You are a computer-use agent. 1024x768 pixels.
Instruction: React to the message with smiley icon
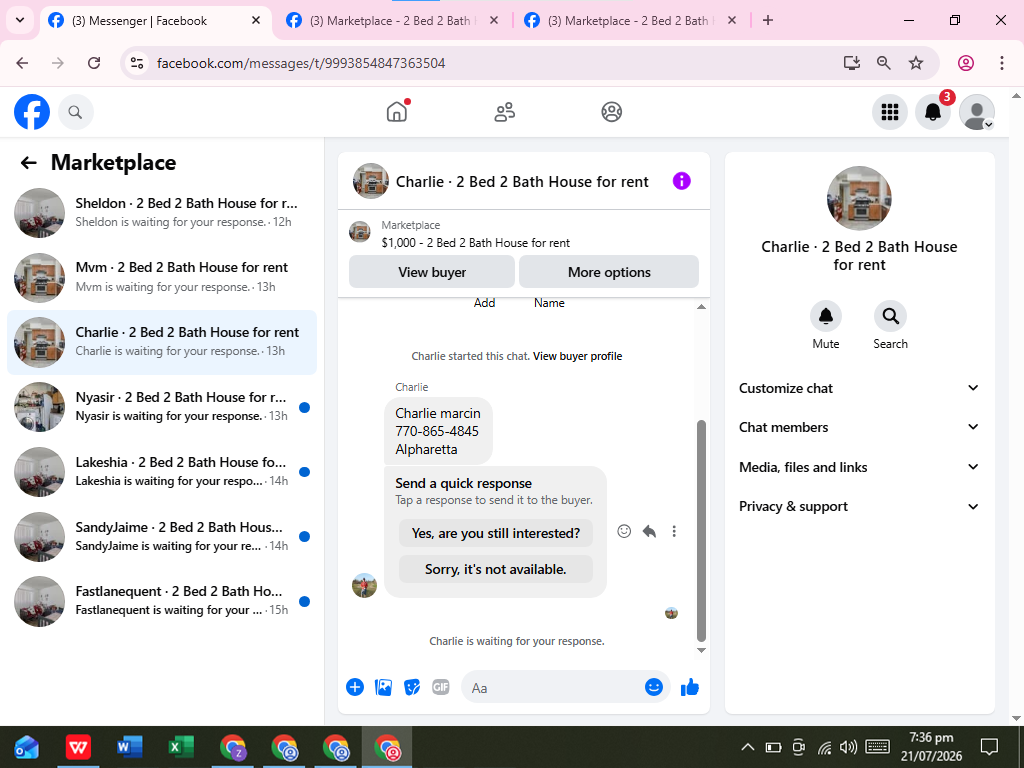point(624,531)
